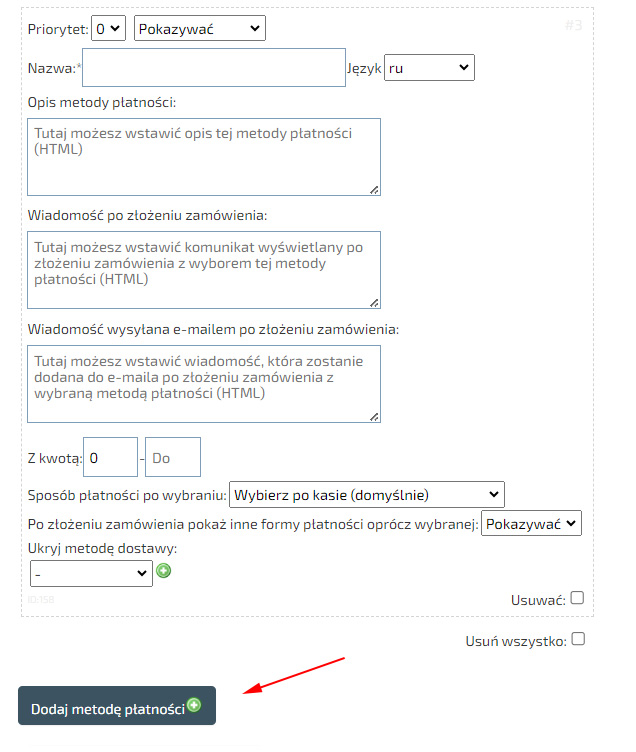Click the Wiadomość po złożeniu zamówienia textarea
636x752 pixels.
click(x=203, y=268)
